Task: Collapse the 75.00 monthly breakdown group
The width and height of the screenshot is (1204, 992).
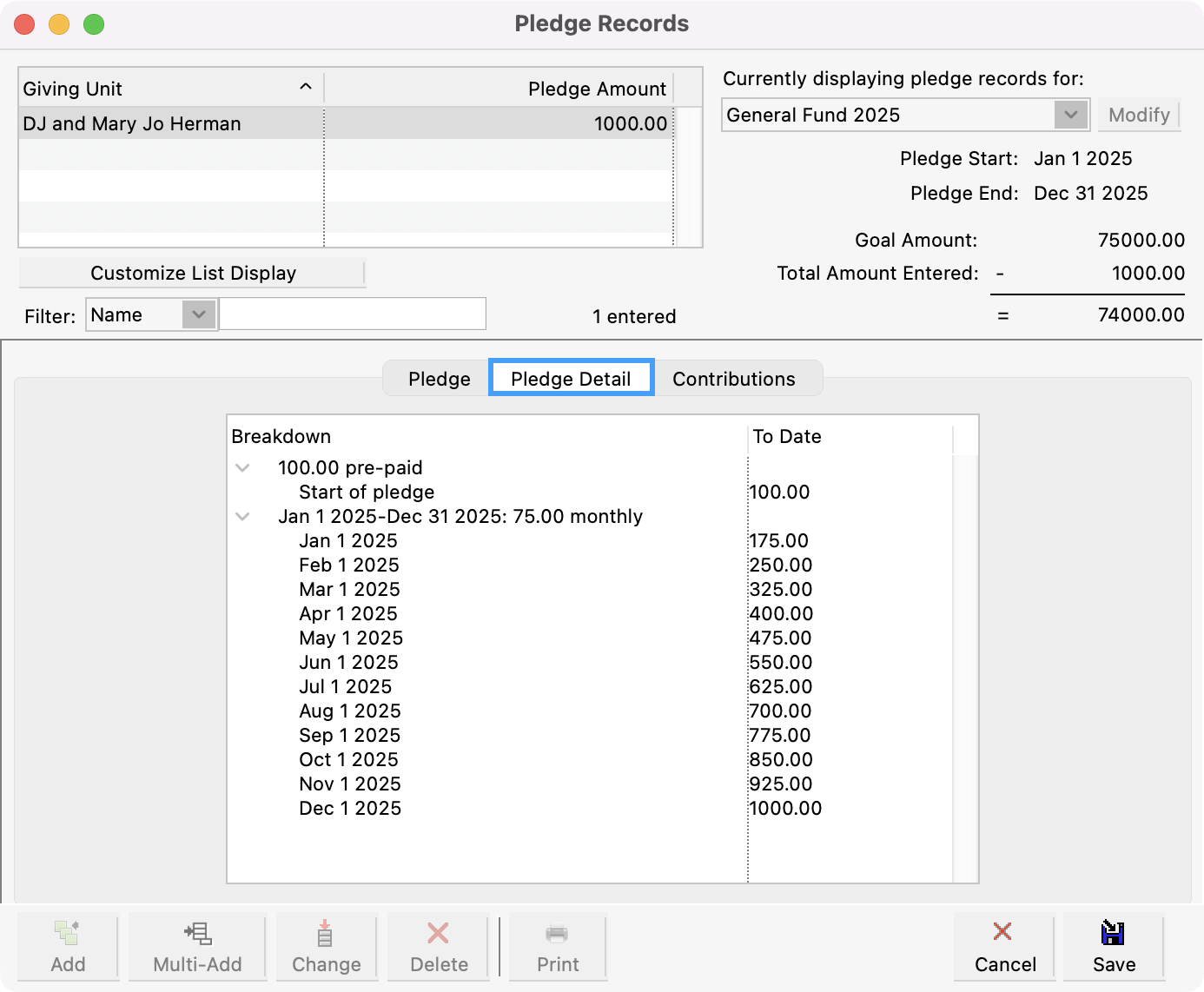Action: (243, 517)
